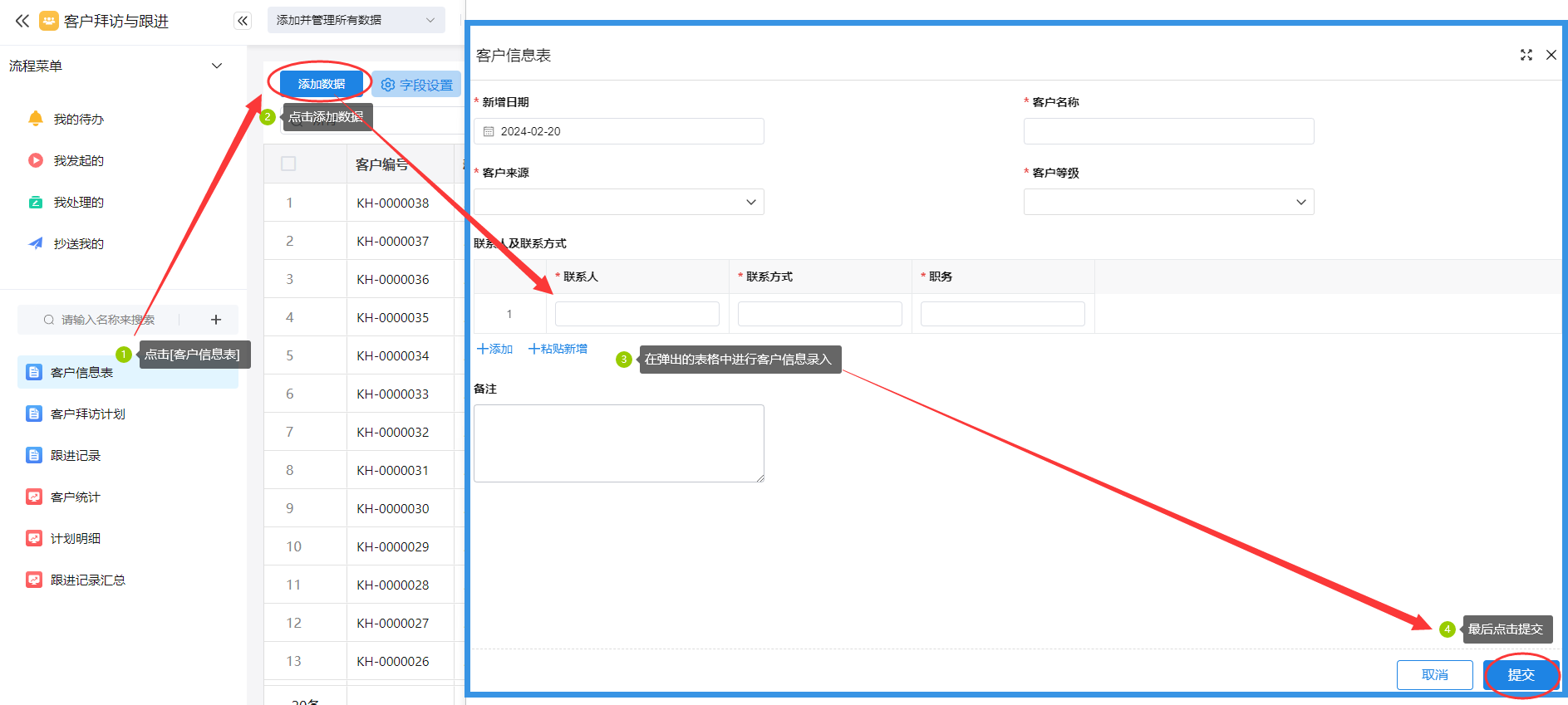Screen dimensions: 1568x705
Task: Open the 客户等级 dropdown
Action: coord(1168,202)
